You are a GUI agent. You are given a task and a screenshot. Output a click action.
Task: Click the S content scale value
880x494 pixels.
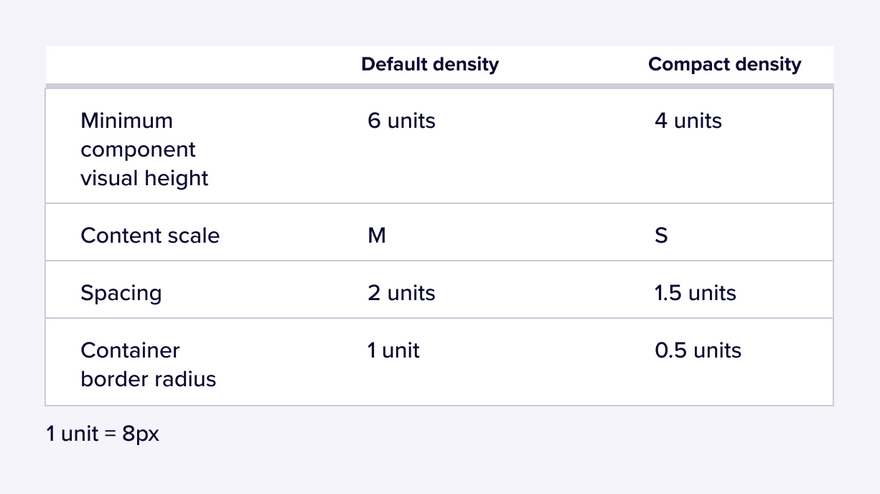(x=661, y=235)
